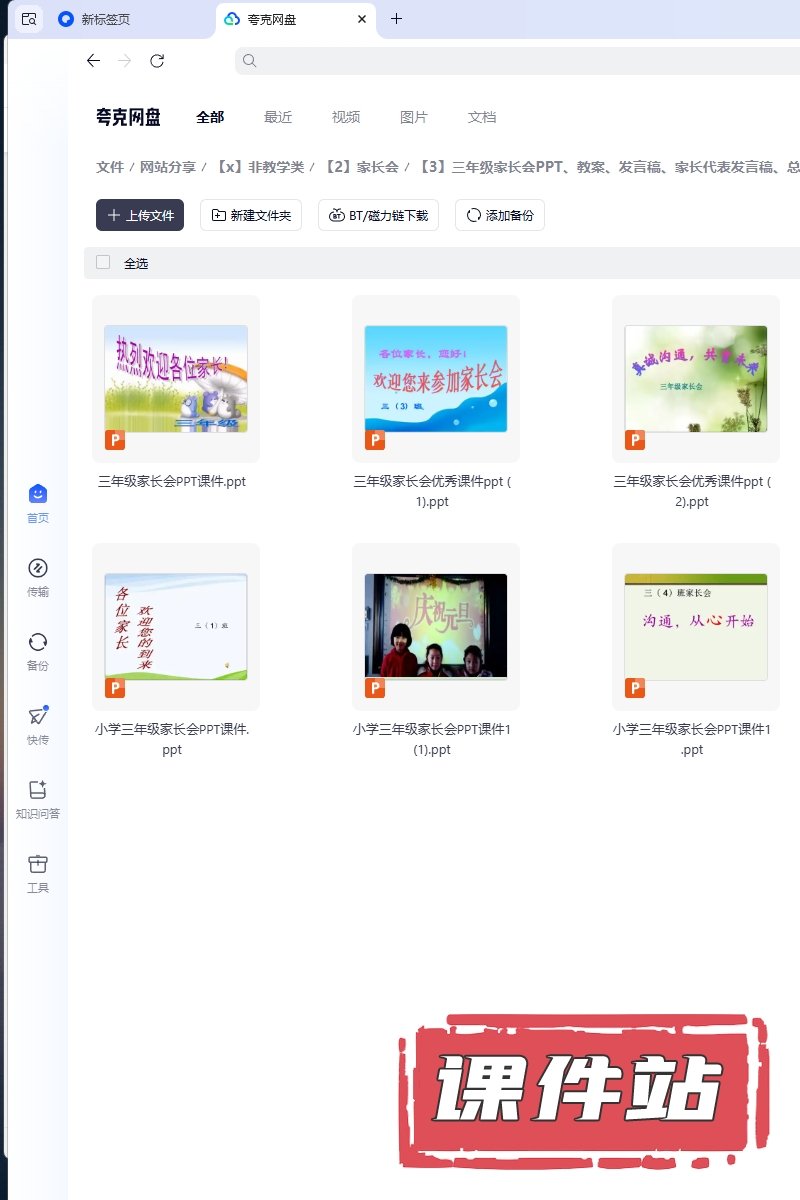Click the browser back arrow
Viewport: 800px width, 1200px height.
(x=93, y=61)
